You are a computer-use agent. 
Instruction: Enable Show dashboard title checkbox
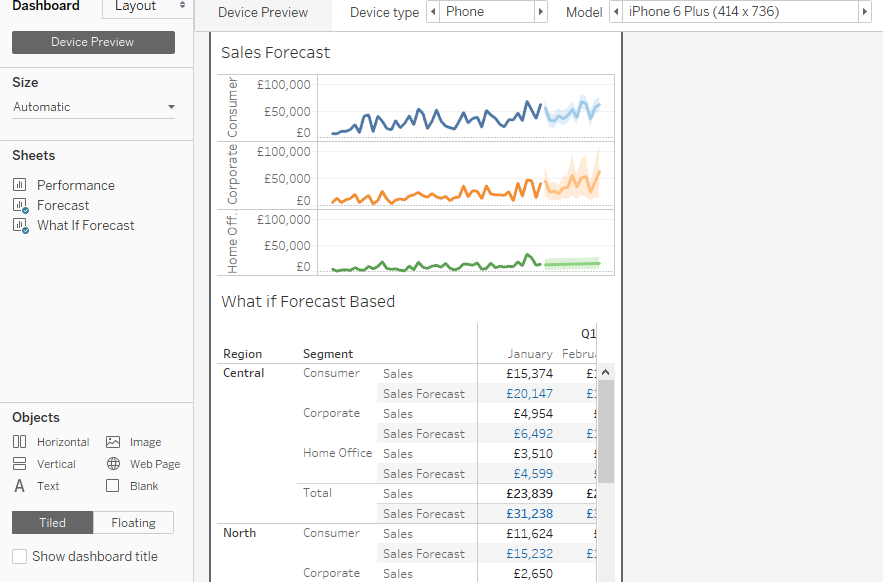[x=19, y=556]
